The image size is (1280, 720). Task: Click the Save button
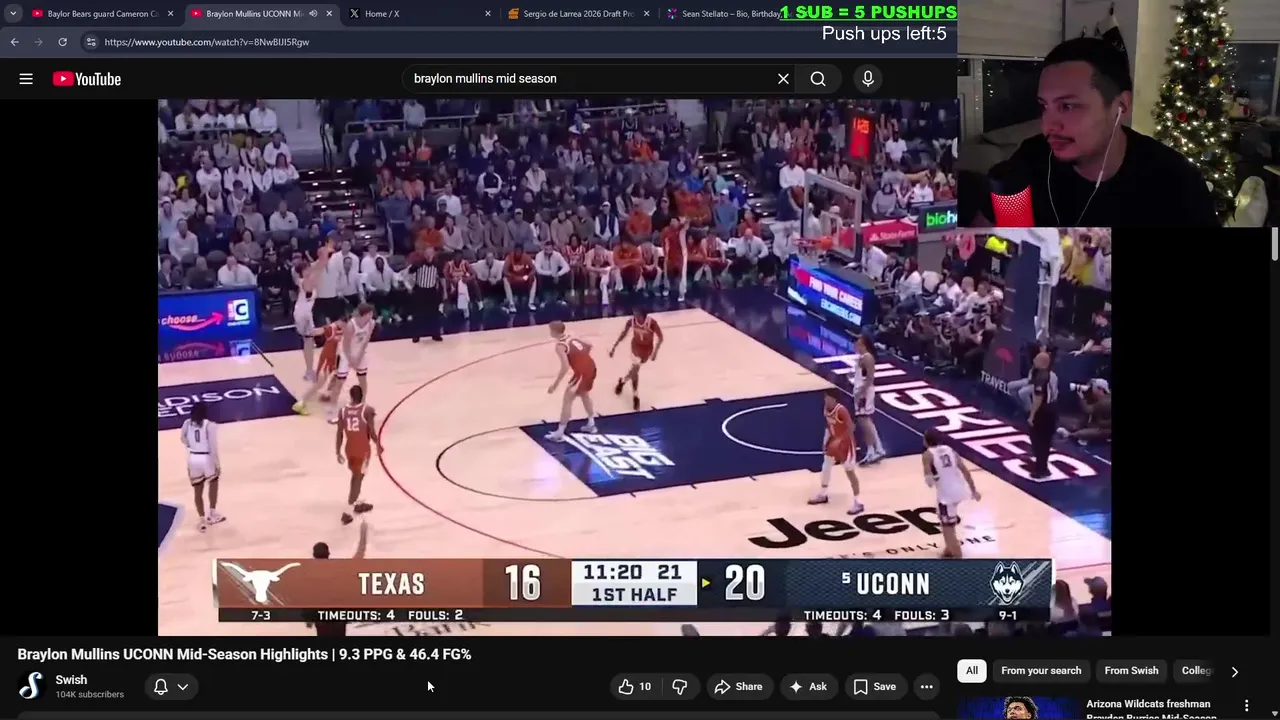click(x=874, y=686)
